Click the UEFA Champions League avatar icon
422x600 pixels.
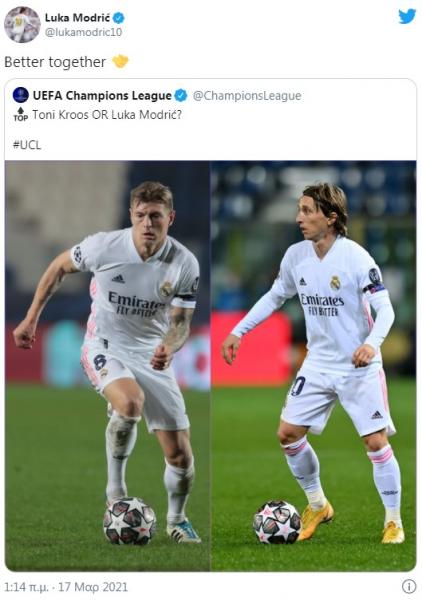coord(20,95)
